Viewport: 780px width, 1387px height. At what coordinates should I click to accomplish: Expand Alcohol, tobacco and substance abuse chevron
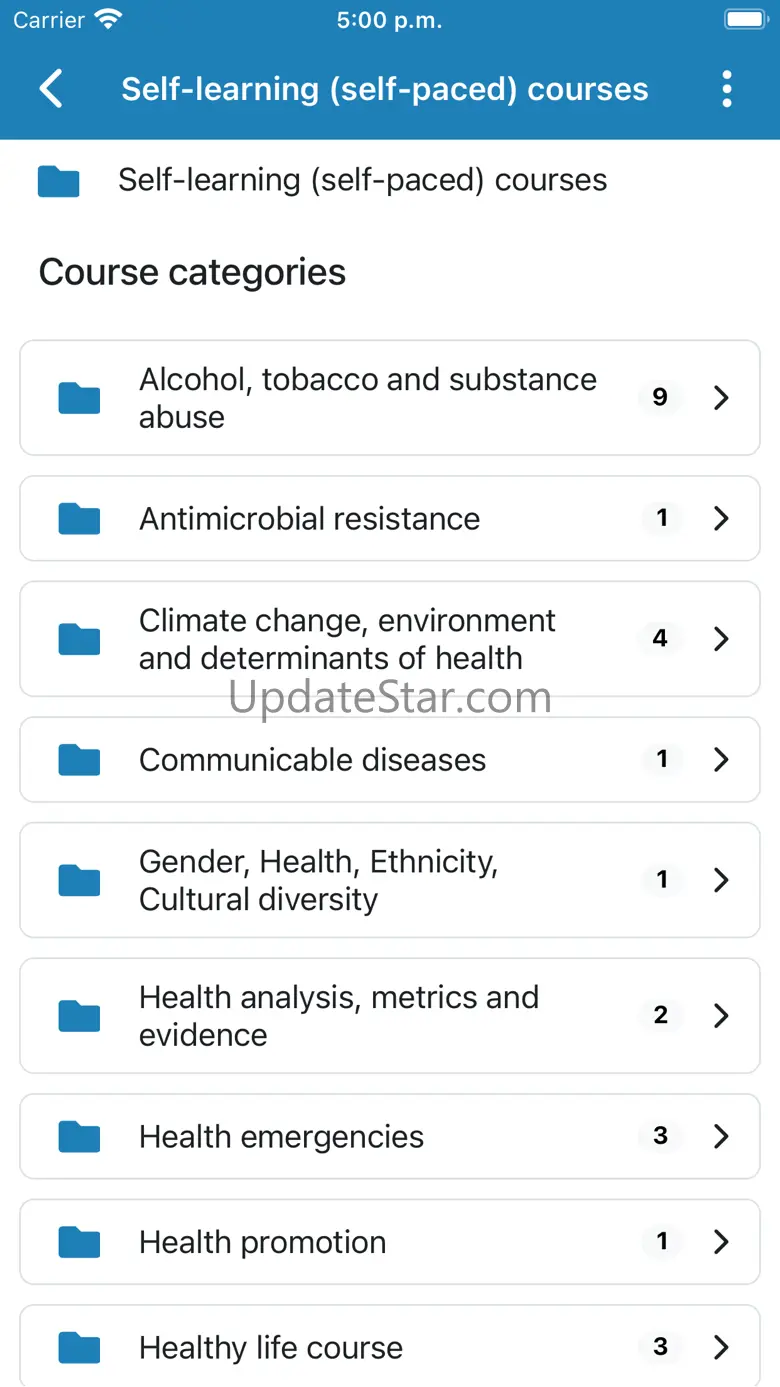(x=721, y=398)
